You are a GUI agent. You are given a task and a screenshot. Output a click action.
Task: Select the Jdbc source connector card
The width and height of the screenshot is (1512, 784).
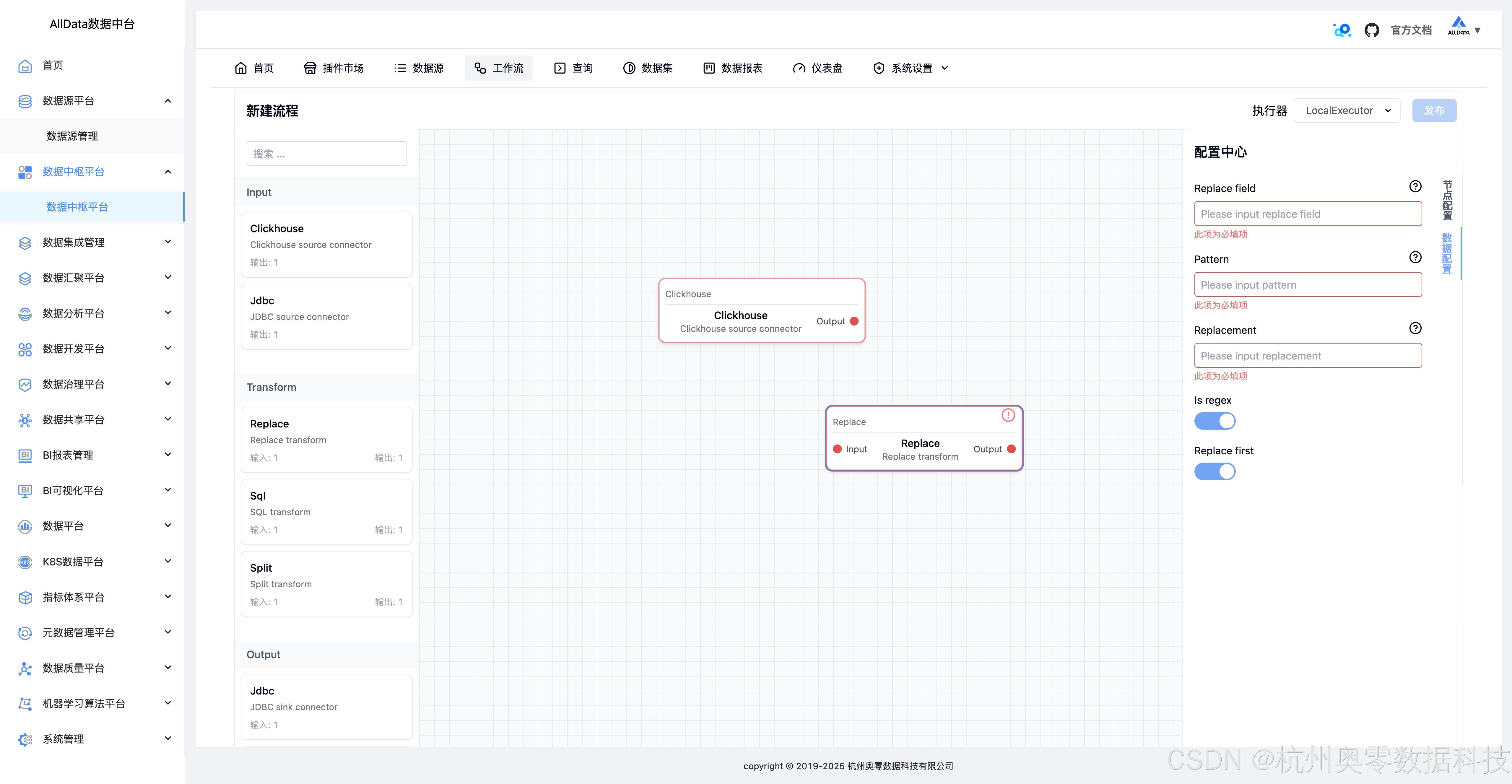(x=326, y=317)
